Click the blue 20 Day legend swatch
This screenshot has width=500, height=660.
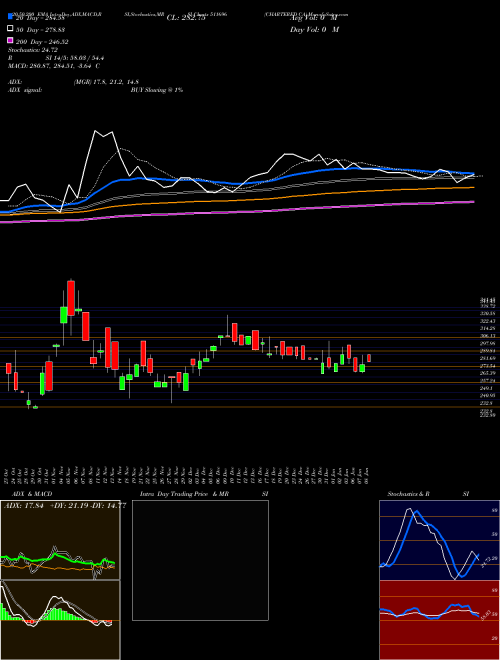[x=10, y=17]
